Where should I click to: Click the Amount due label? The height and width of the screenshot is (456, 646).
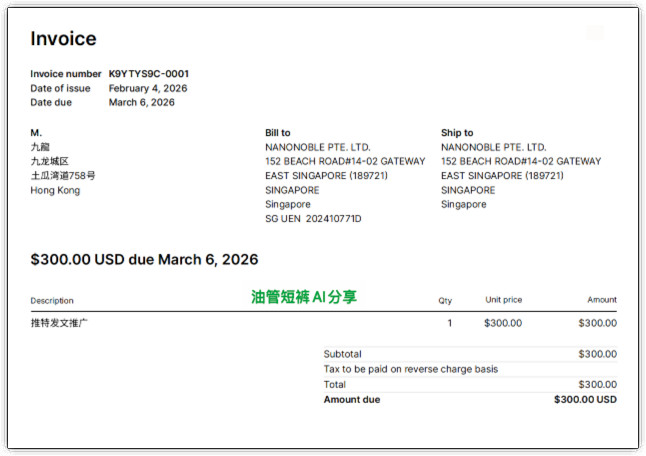coord(352,400)
